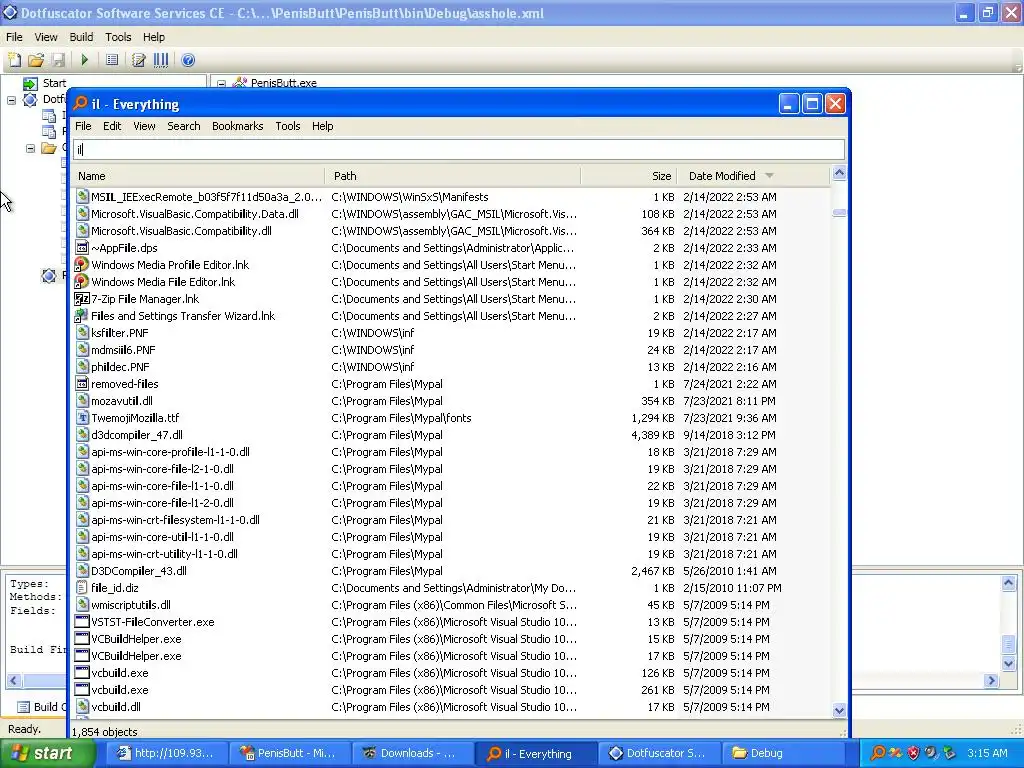This screenshot has width=1024, height=768.
Task: Click the Open Project folder icon in Dotfuscator toolbar
Action: pos(36,60)
